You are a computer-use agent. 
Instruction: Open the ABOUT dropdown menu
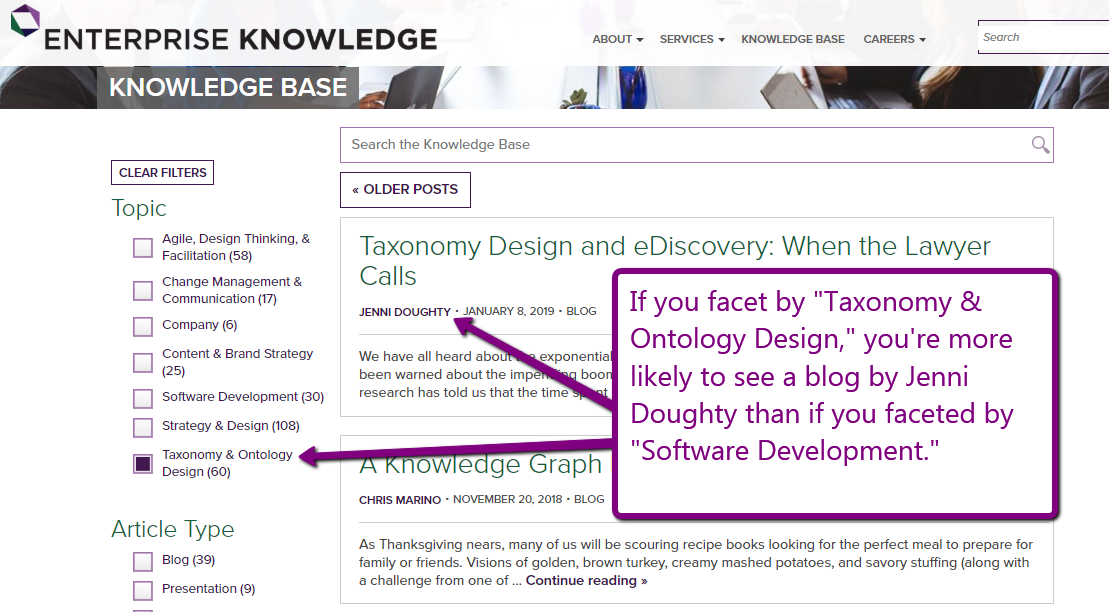point(617,40)
